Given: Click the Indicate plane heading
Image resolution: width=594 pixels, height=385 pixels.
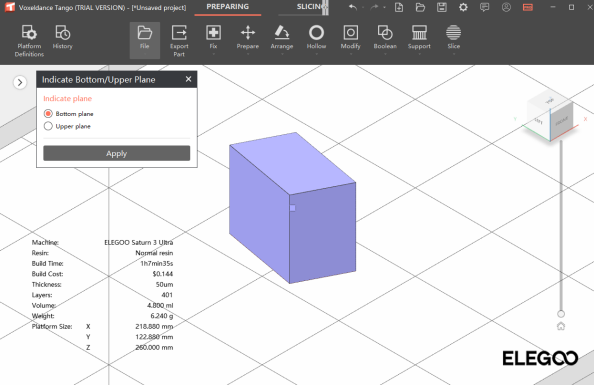Looking at the screenshot, I should [67, 99].
